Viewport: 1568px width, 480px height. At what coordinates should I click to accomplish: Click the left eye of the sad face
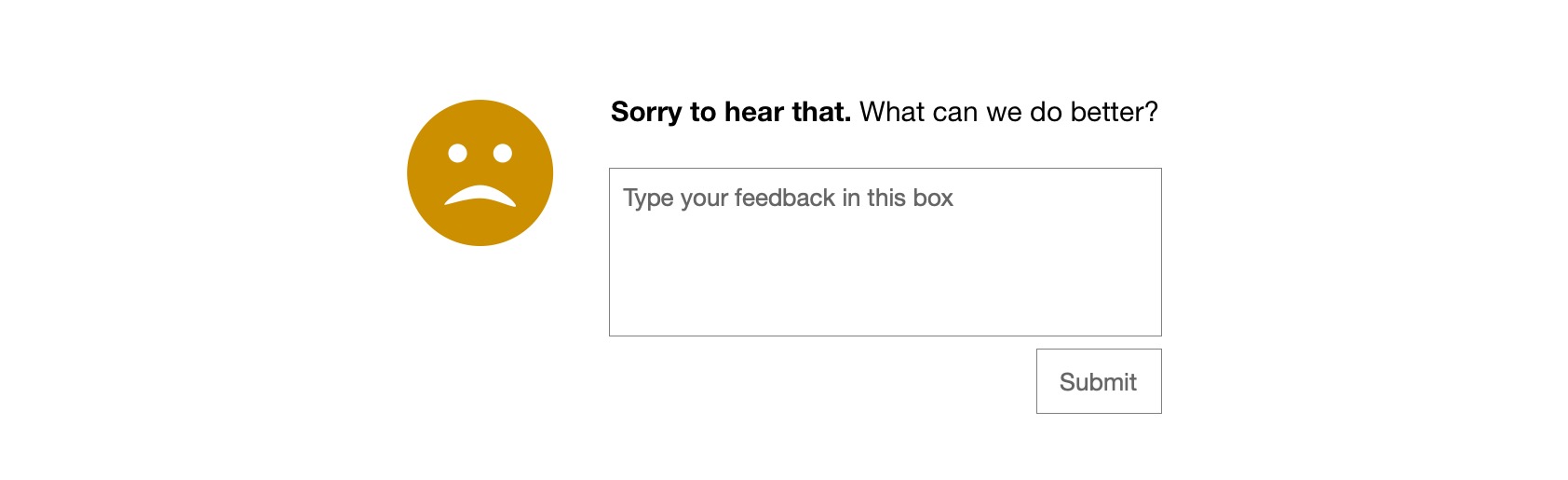click(457, 153)
